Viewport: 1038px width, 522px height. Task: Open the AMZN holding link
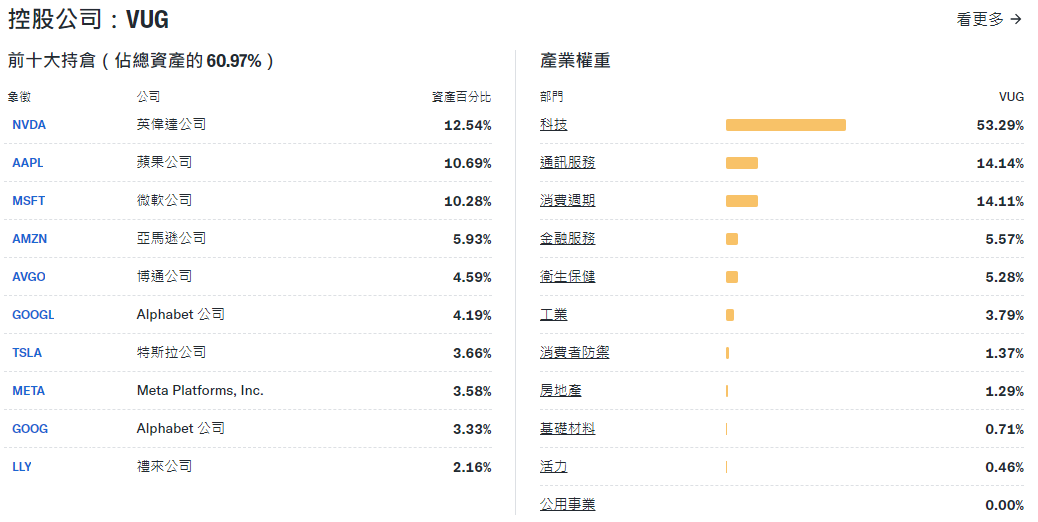tap(30, 239)
